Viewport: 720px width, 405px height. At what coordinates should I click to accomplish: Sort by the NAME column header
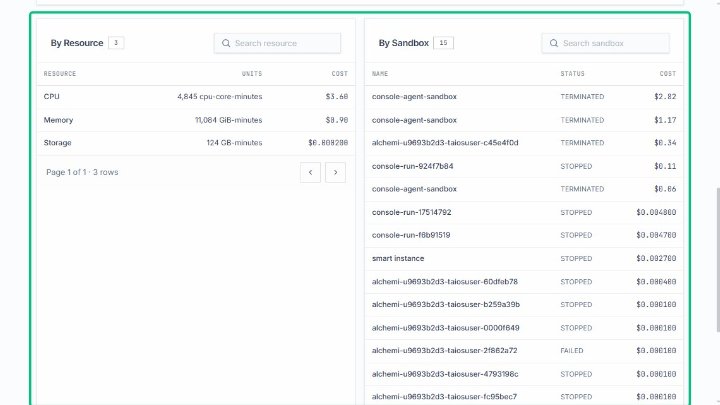coord(380,73)
